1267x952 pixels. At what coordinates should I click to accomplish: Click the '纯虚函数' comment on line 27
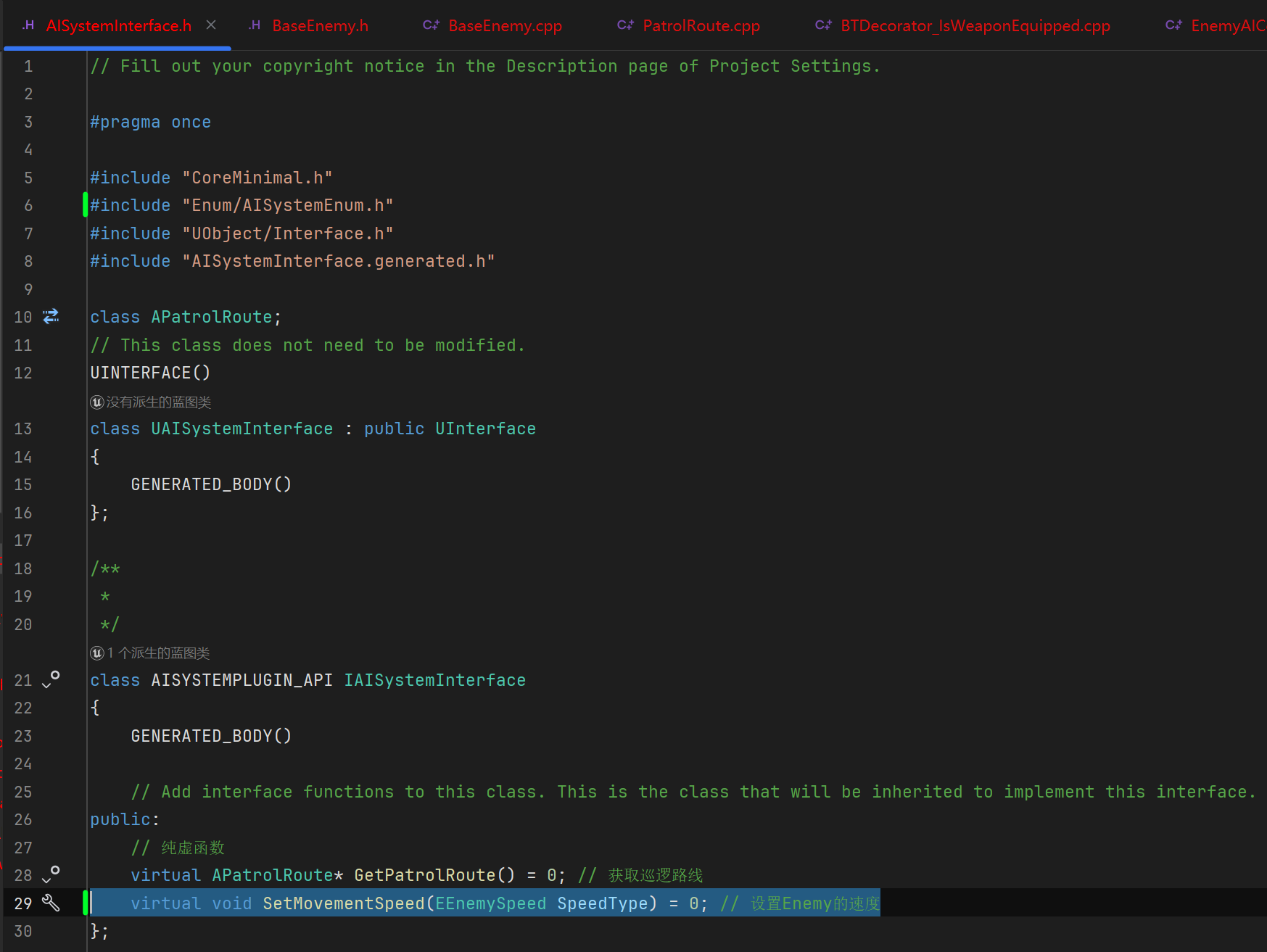point(178,848)
